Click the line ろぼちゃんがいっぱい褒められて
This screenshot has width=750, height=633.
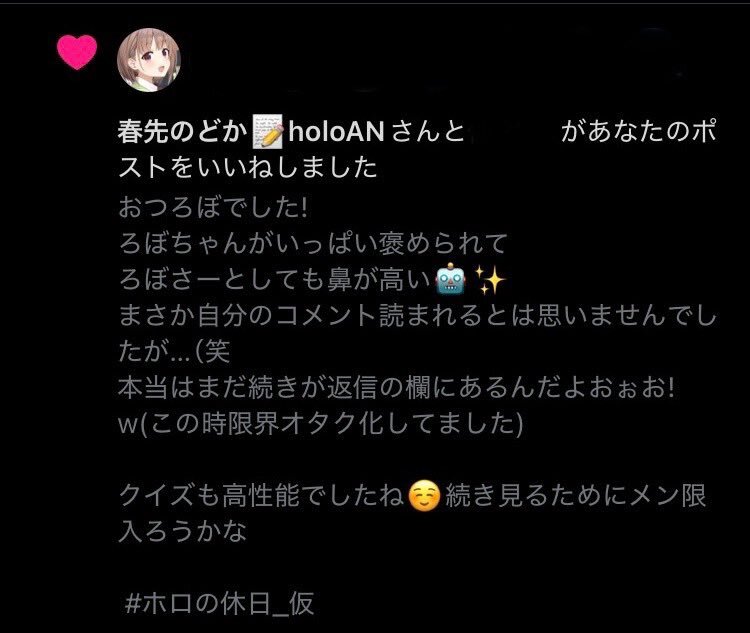(313, 244)
